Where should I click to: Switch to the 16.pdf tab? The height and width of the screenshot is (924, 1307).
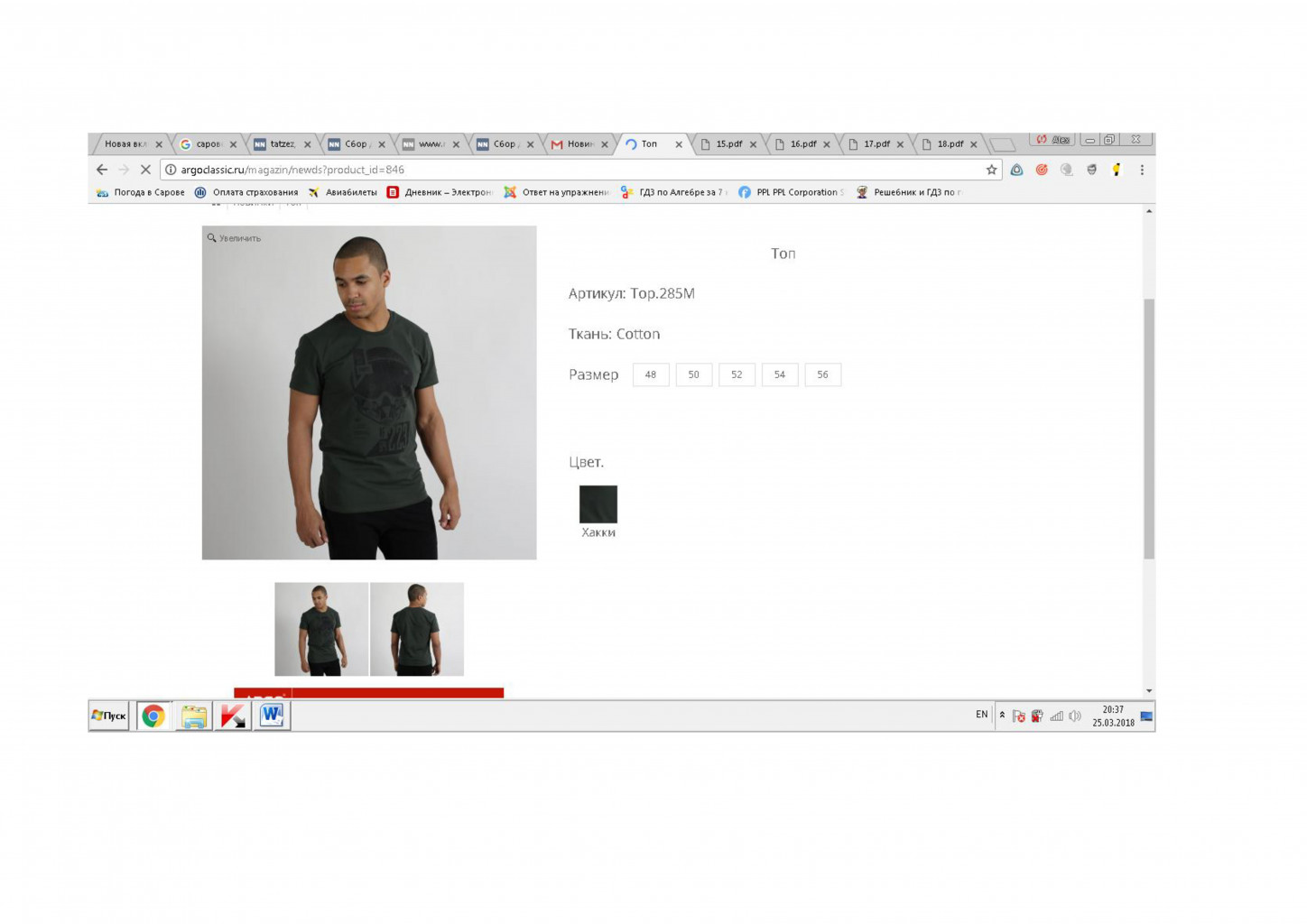click(802, 144)
